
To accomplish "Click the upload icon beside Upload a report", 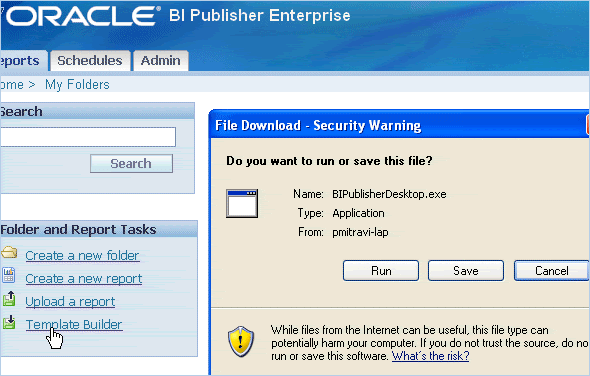I will [9, 298].
